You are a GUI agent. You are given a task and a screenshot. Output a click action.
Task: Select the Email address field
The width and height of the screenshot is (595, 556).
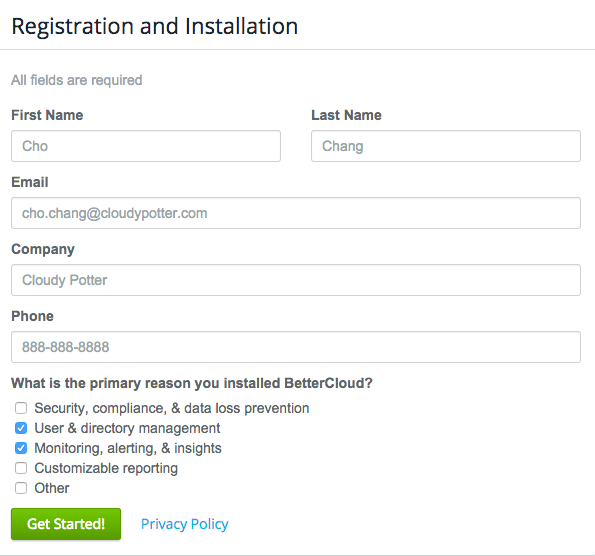click(296, 213)
